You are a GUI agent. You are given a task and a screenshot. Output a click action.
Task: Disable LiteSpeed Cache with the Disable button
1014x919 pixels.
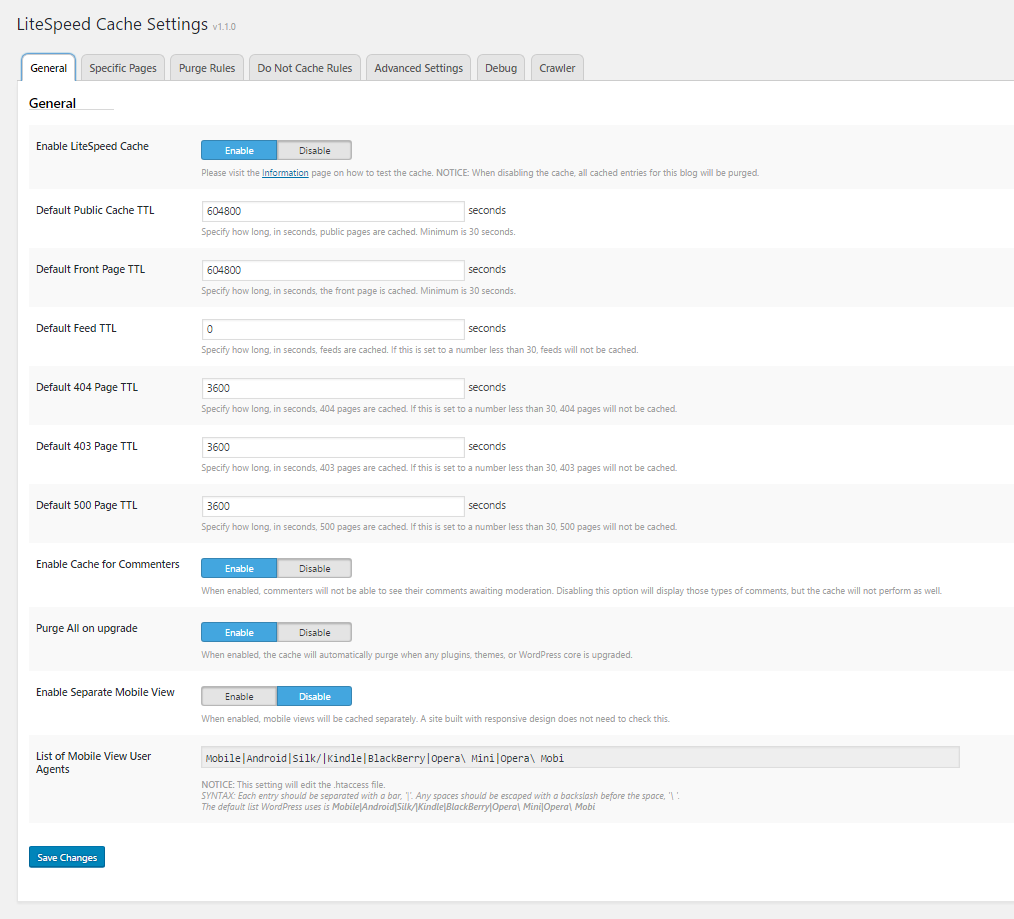point(315,150)
